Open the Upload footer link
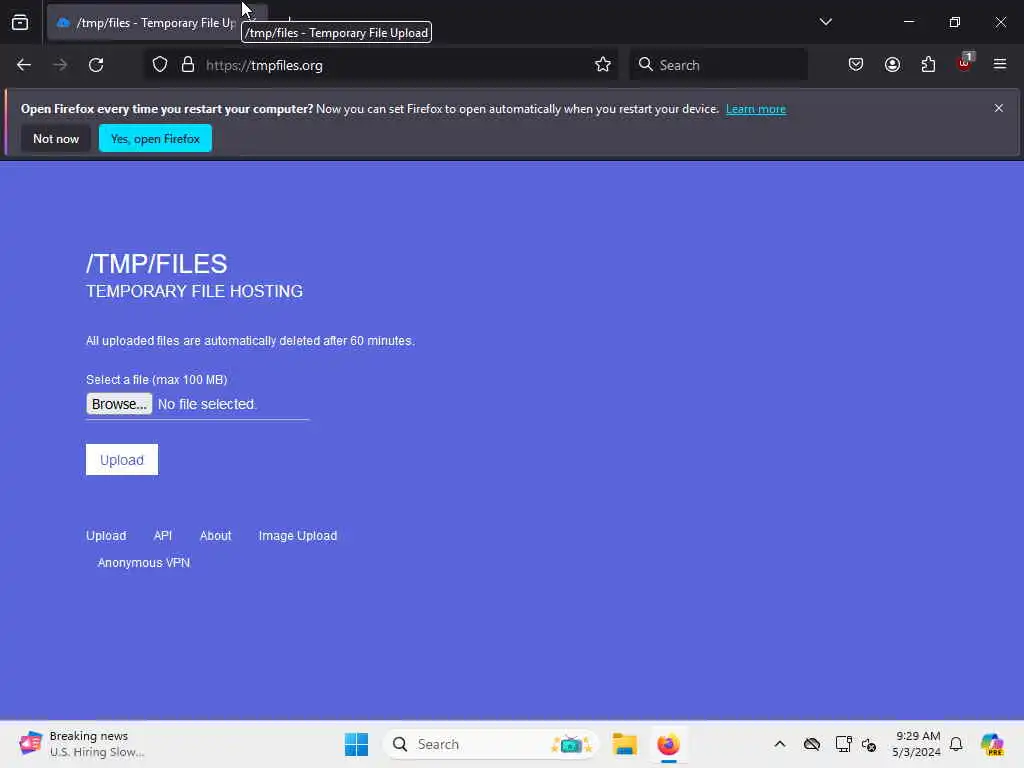1024x768 pixels. pos(106,536)
